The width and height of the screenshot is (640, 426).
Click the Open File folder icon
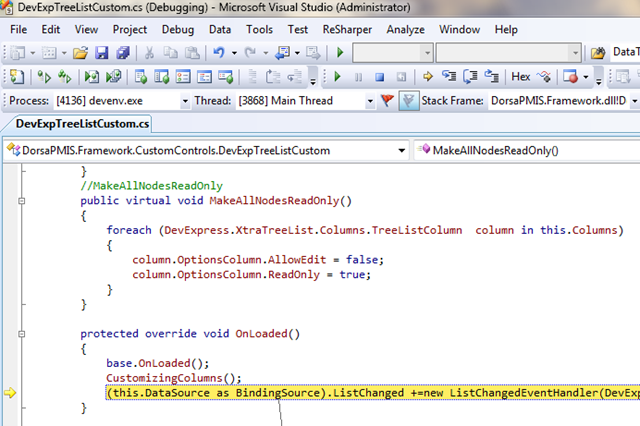click(80, 53)
